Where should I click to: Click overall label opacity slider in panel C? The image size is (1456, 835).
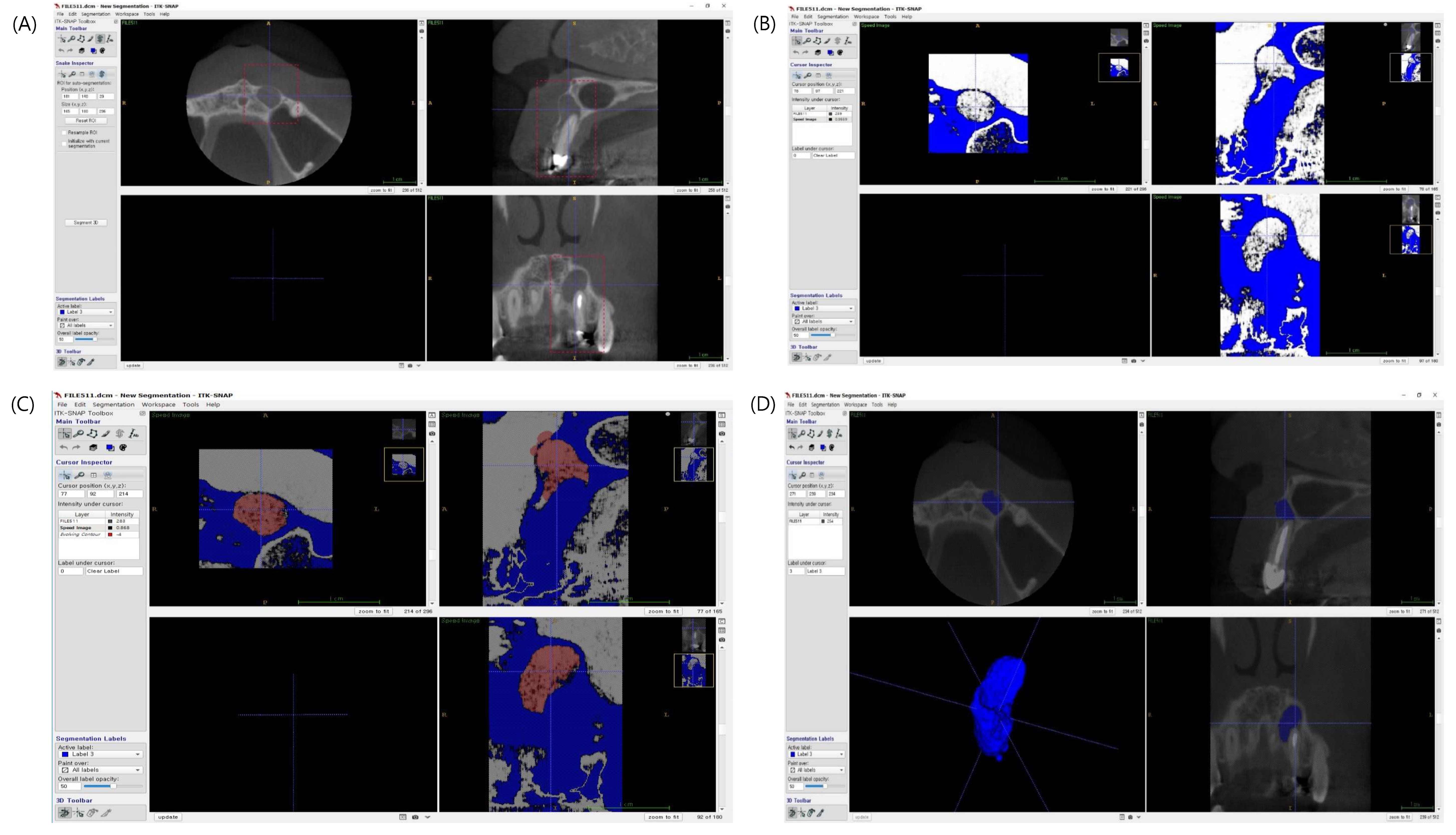[x=112, y=786]
